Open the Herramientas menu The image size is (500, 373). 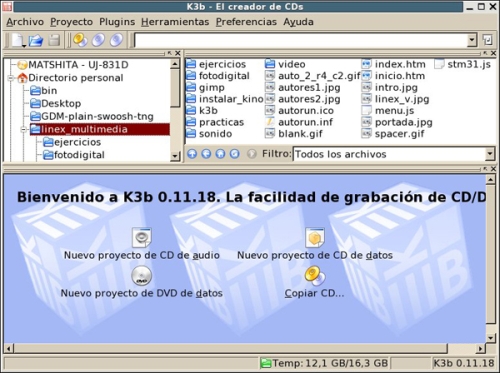coord(175,22)
